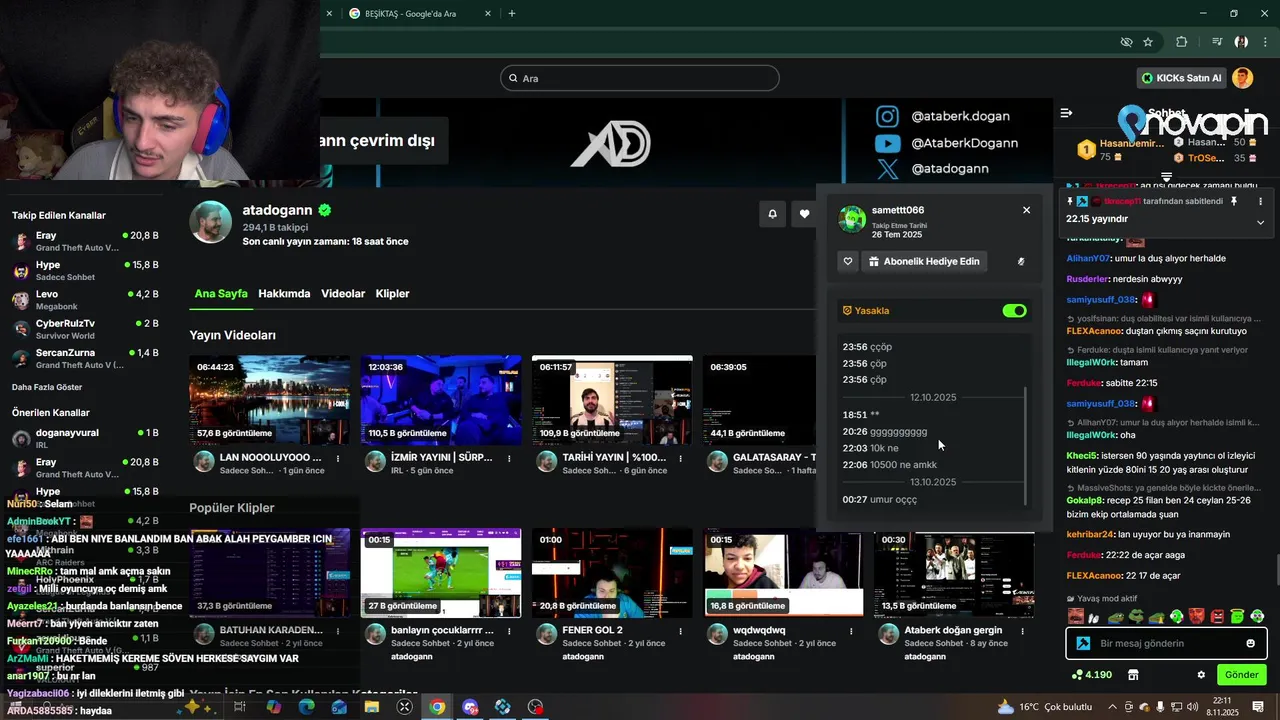Open the Klipler tab
Image resolution: width=1280 pixels, height=720 pixels.
coord(392,294)
